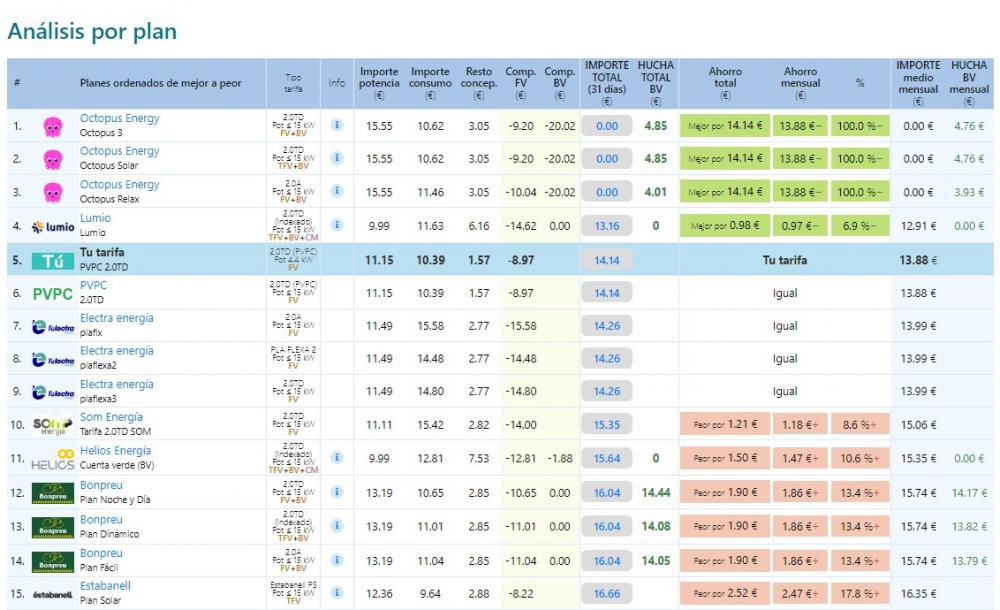Click Bonpreu logo beside Plan Dinámico
Viewport: 1000px width, 610px height.
(x=53, y=528)
